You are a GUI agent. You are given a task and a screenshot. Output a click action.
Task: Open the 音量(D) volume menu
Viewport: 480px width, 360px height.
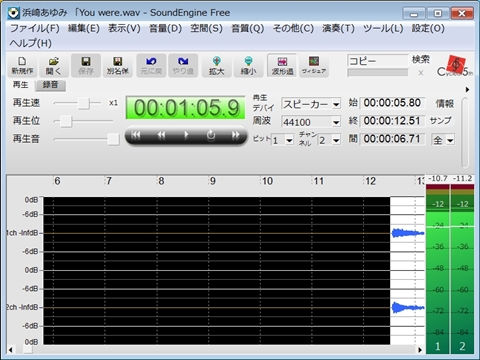165,28
